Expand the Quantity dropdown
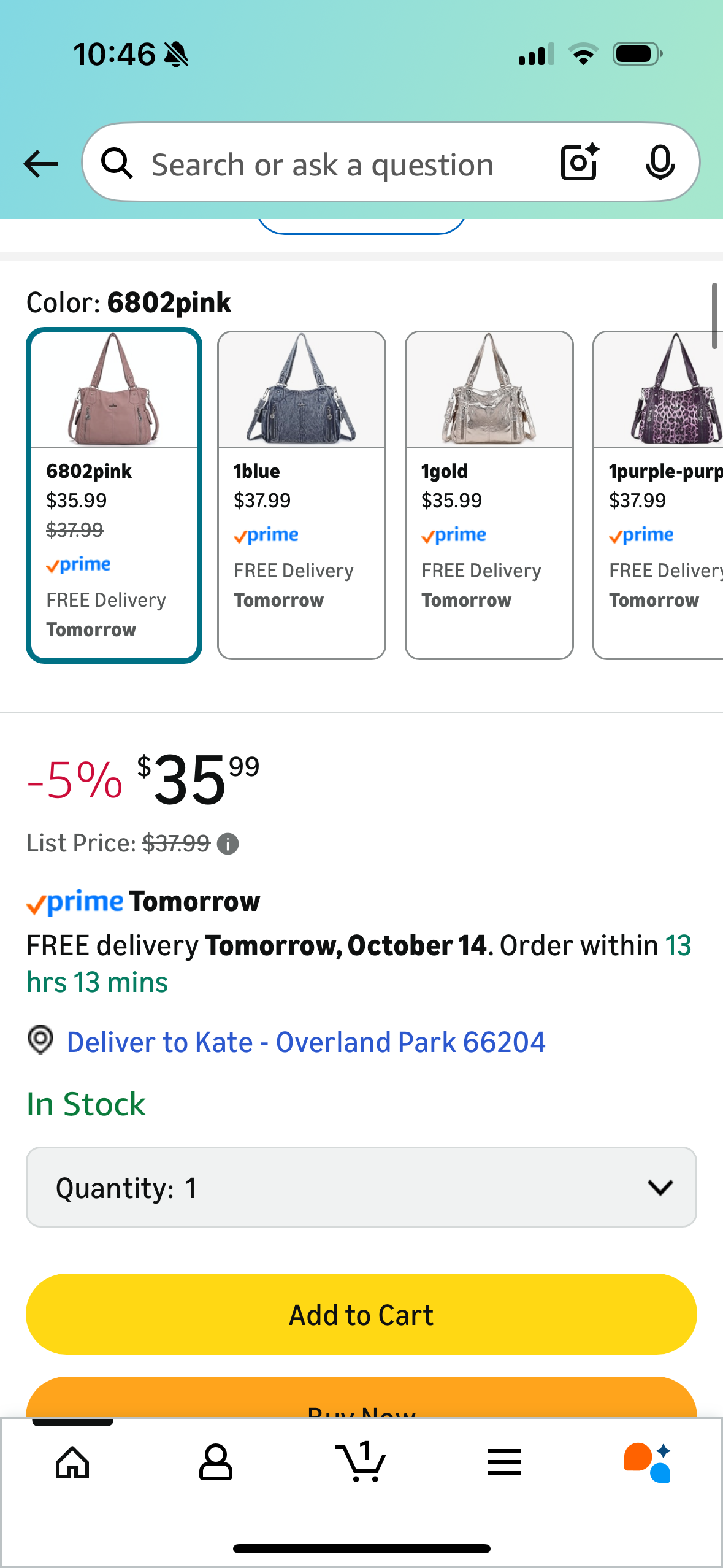 coord(361,1187)
